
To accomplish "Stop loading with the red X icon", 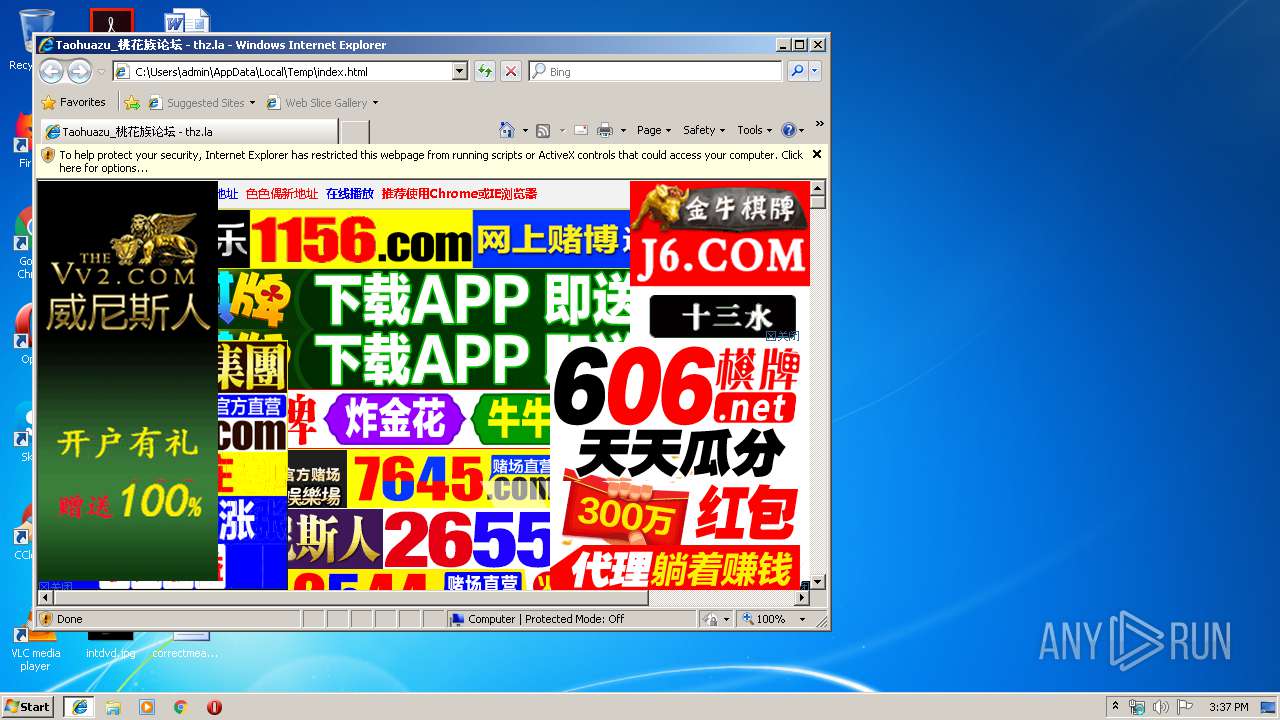I will [510, 71].
